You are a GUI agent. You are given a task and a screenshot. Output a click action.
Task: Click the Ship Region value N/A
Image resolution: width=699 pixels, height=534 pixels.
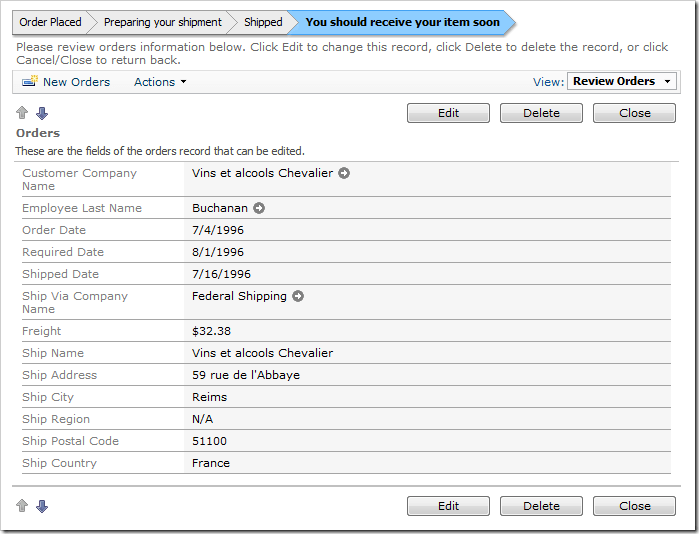point(202,419)
